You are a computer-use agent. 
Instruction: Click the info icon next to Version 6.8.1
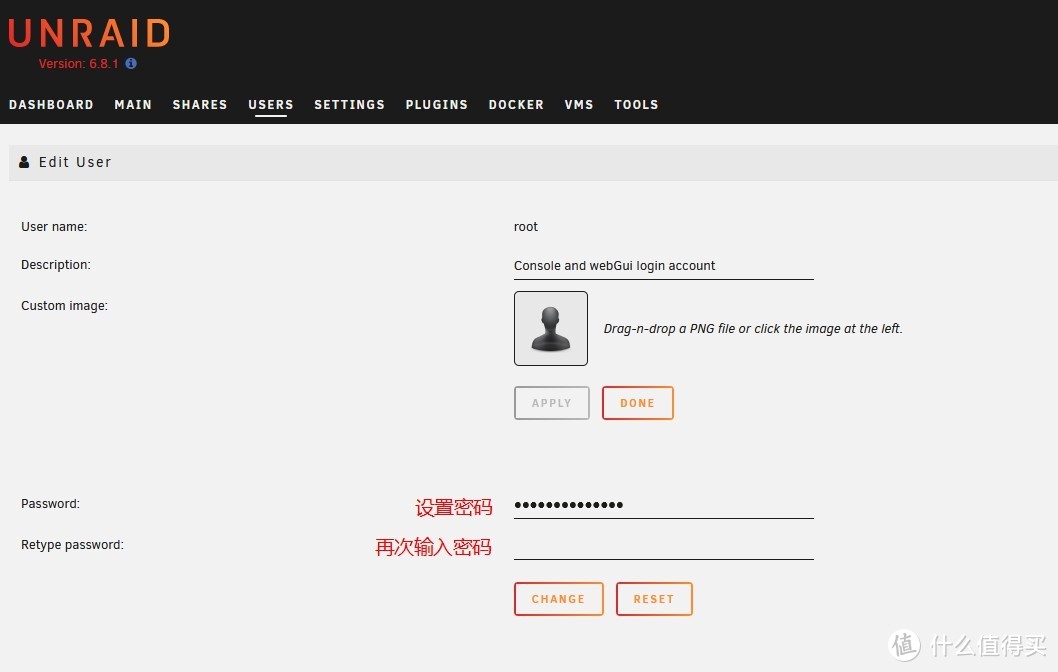click(130, 62)
